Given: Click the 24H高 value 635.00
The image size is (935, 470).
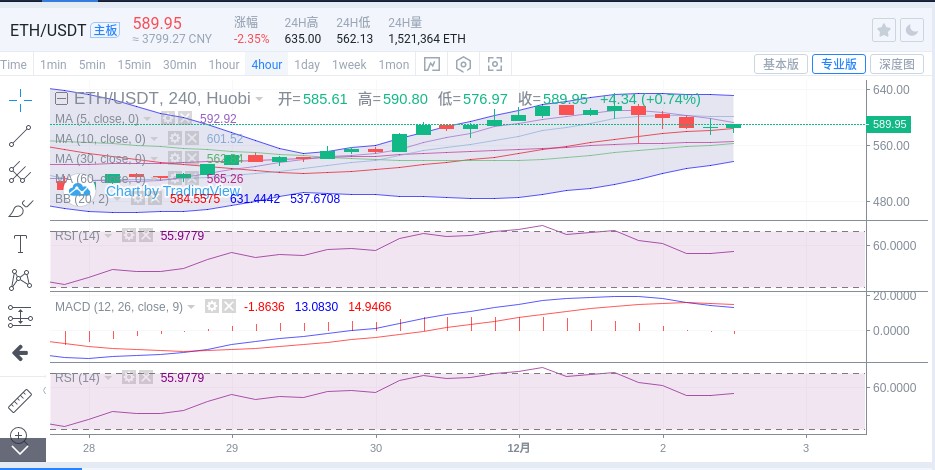Looking at the screenshot, I should pos(303,39).
